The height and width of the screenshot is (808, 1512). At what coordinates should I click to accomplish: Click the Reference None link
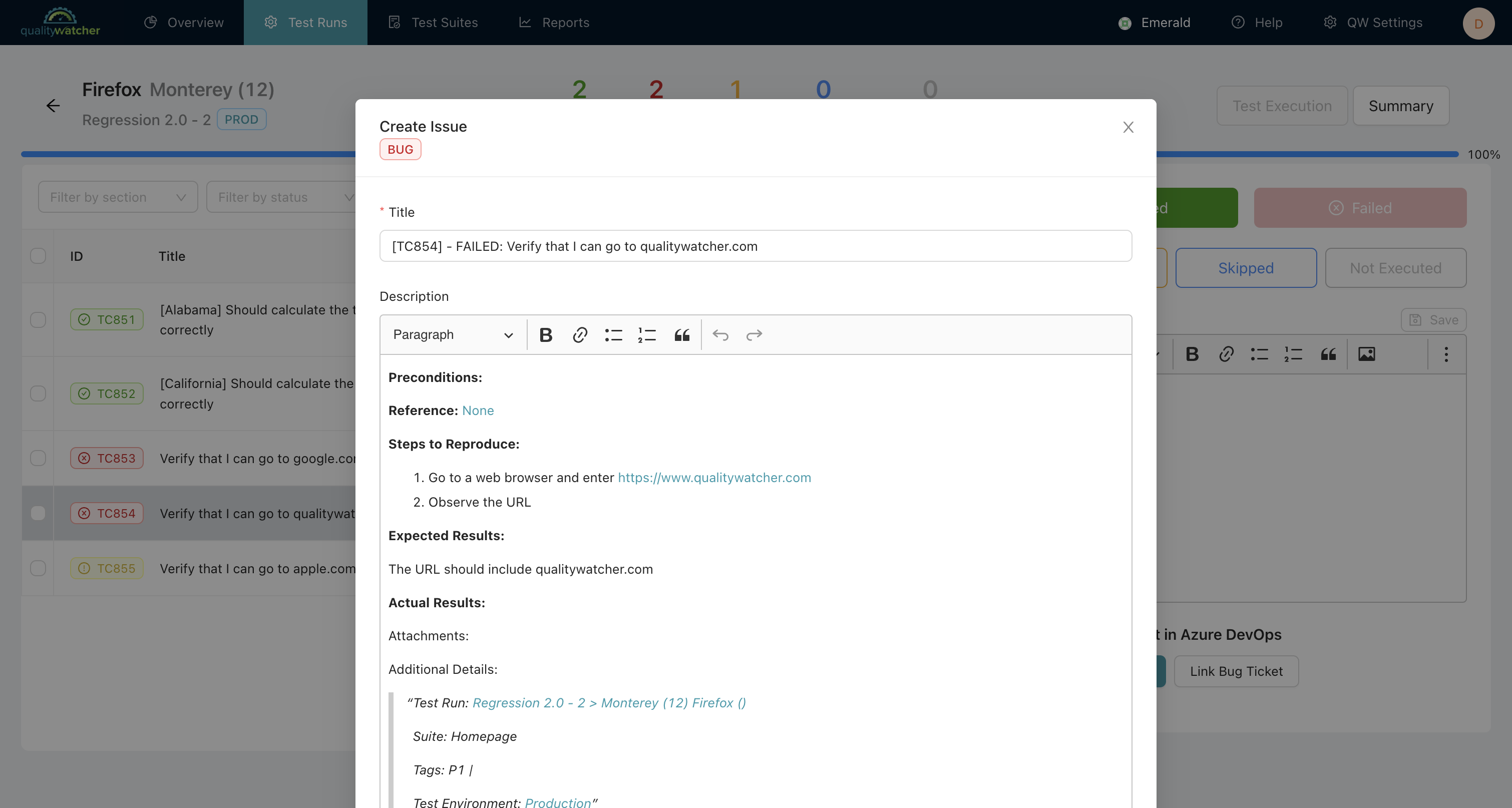tap(478, 411)
